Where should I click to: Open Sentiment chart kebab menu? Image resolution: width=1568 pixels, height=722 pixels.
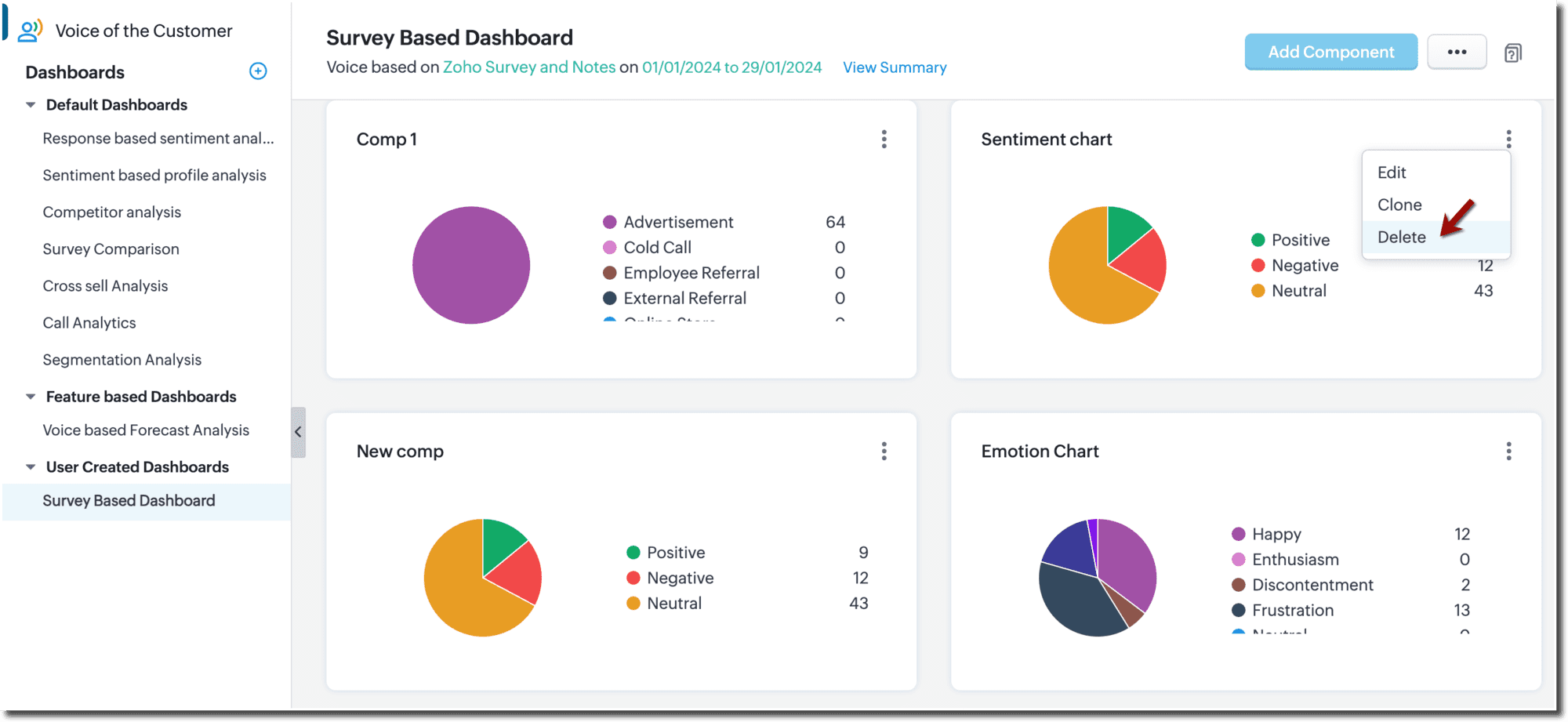click(1508, 140)
